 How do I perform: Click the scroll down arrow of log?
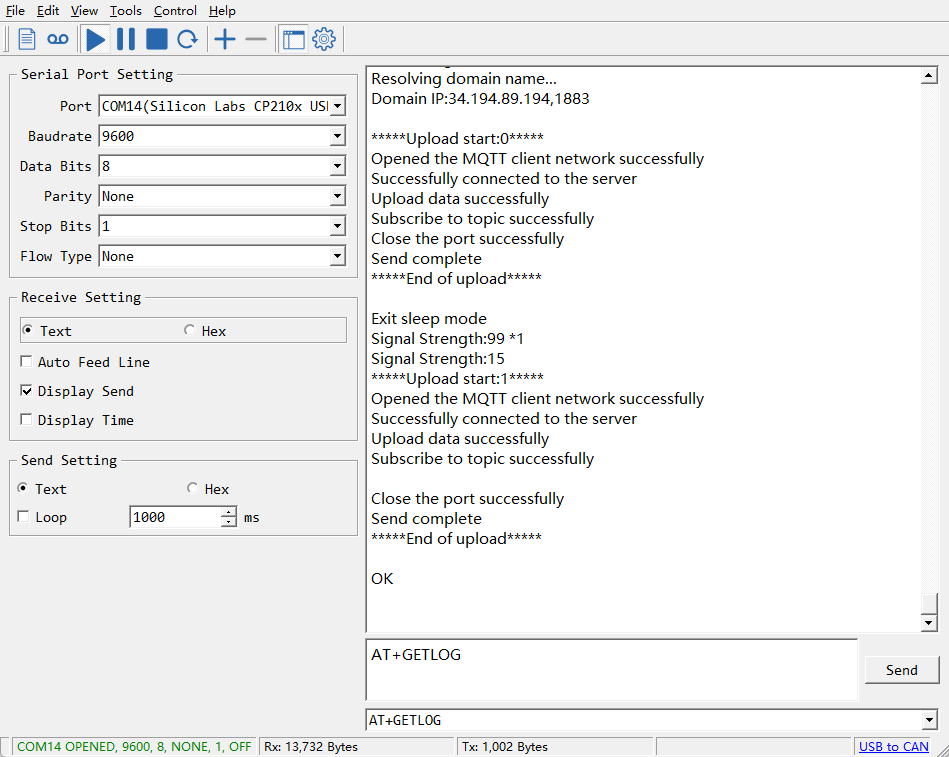pos(929,623)
